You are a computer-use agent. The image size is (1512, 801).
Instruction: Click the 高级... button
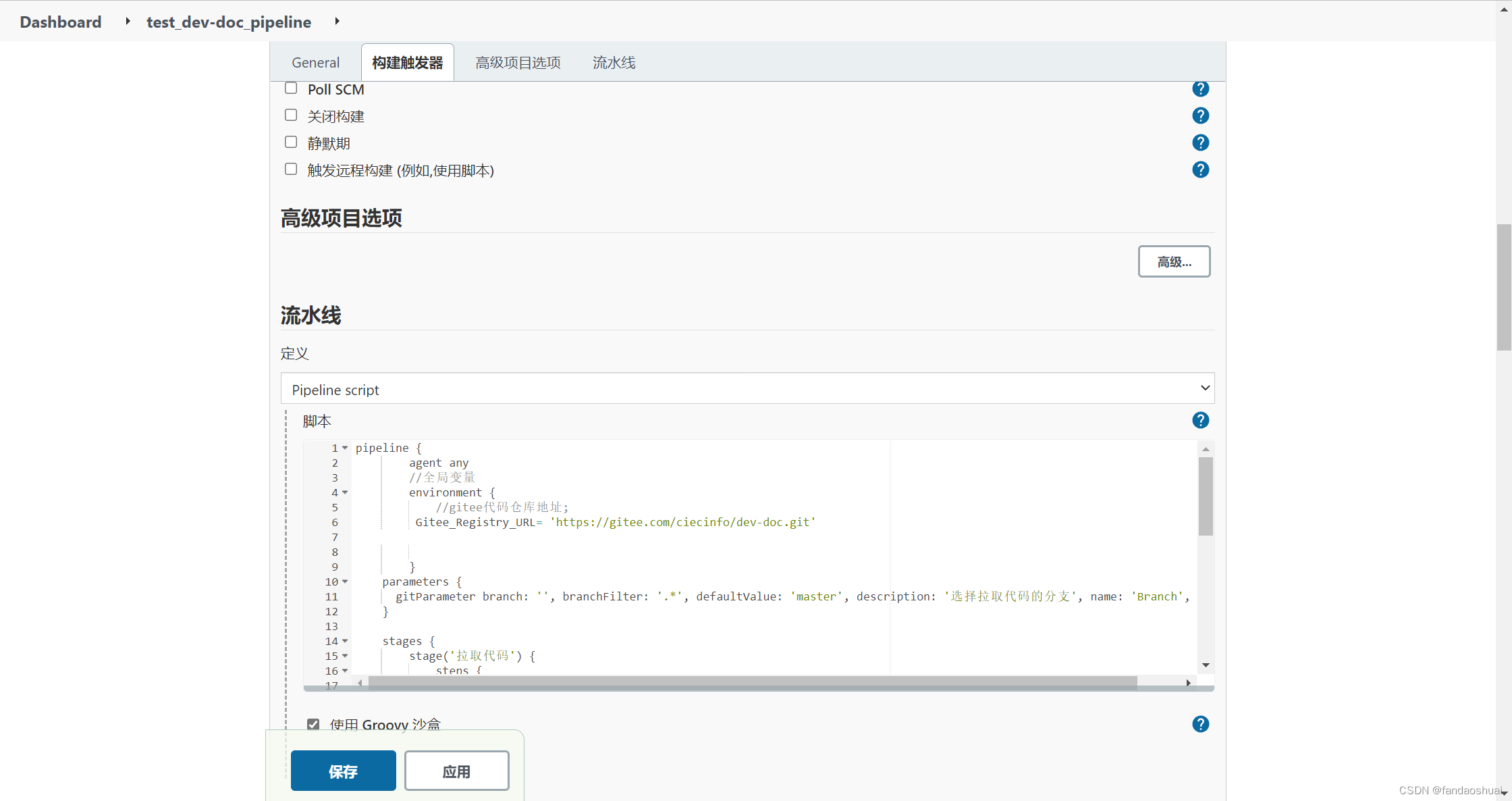tap(1174, 261)
